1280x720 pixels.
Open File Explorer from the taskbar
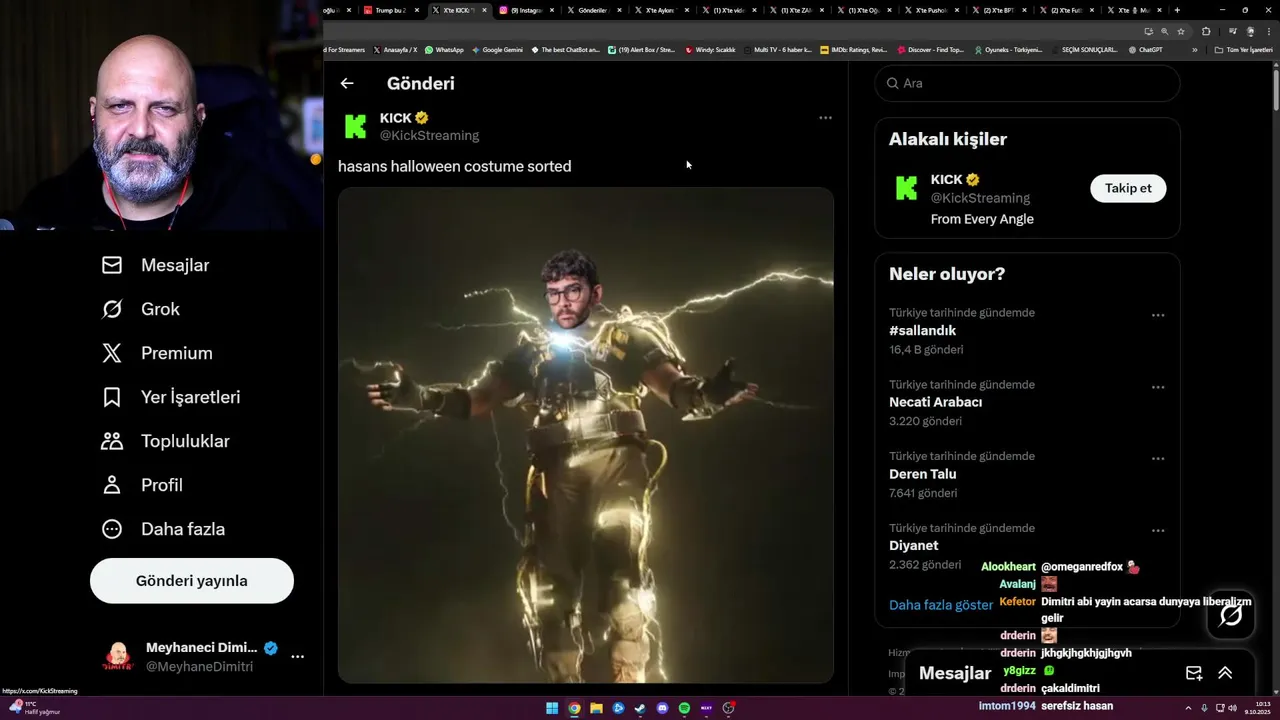596,708
